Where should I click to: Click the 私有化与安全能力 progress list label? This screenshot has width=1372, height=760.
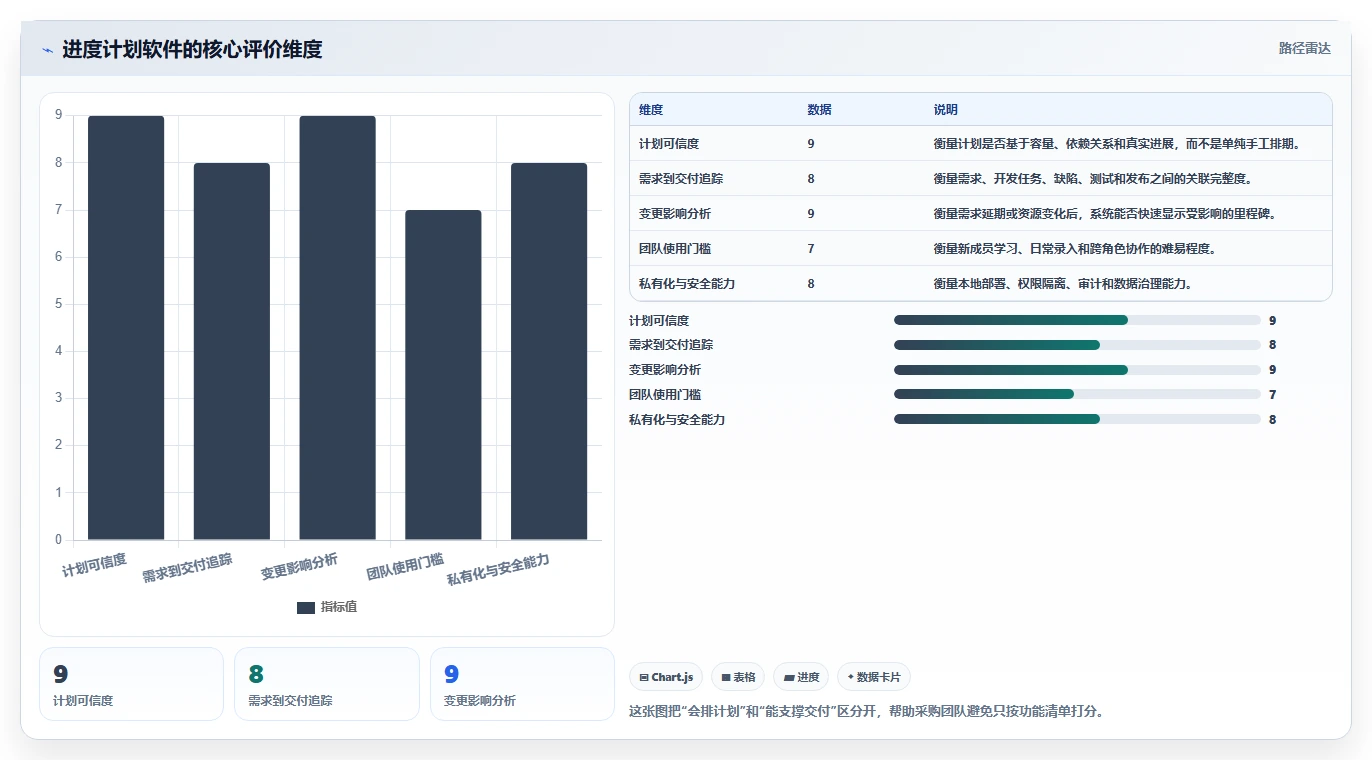click(677, 420)
